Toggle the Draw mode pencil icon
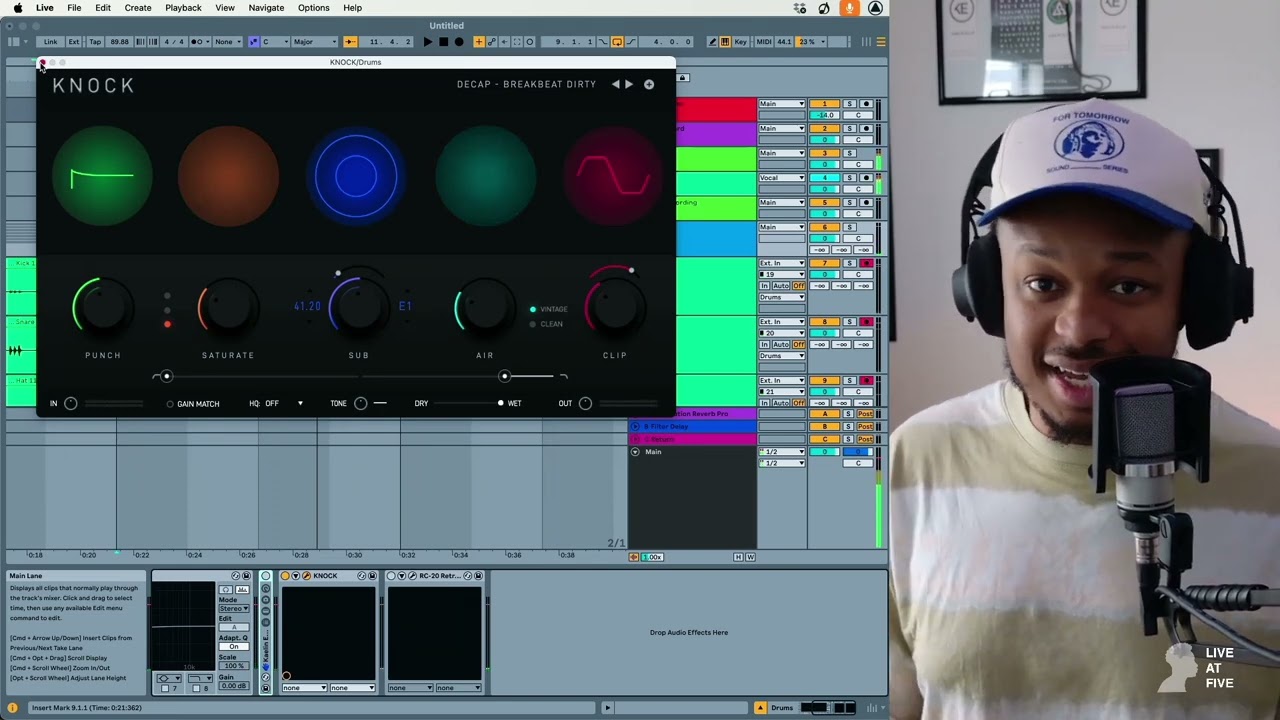Viewport: 1280px width, 720px height. [712, 42]
